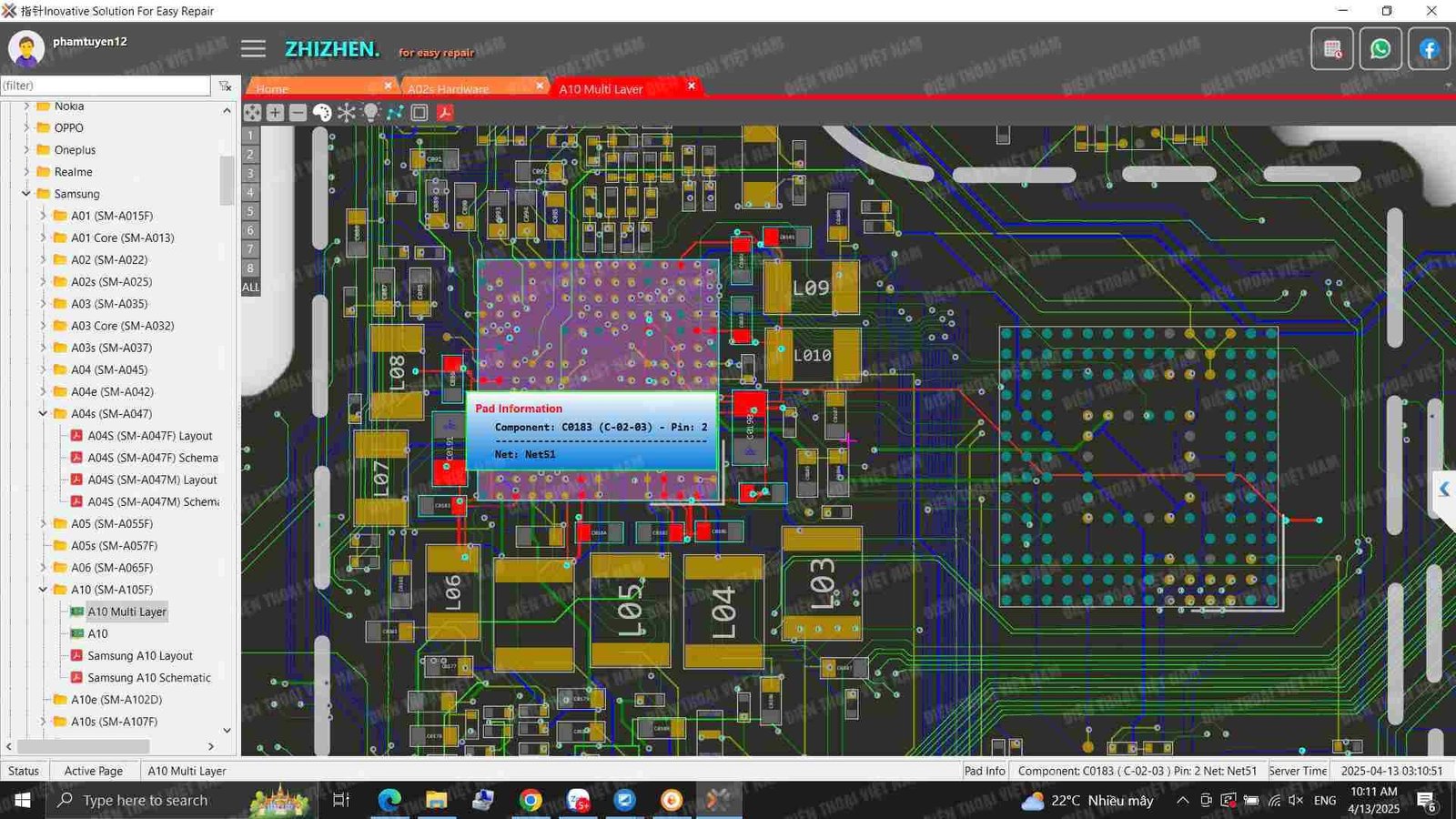Screen dimensions: 1456x819
Task: Open the Facebook page icon
Action: [1429, 49]
